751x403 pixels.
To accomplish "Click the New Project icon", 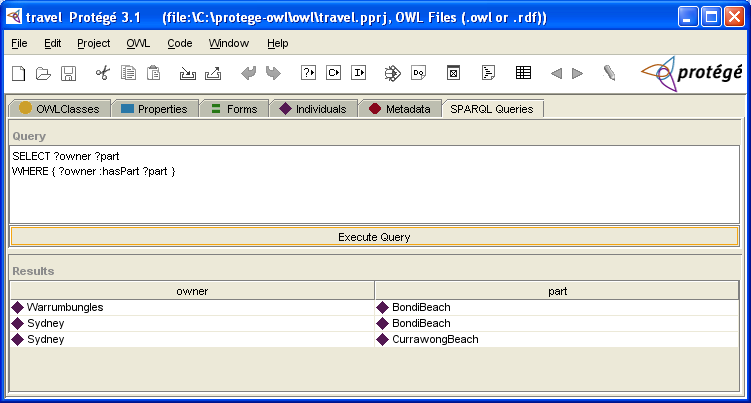I will tap(18, 73).
